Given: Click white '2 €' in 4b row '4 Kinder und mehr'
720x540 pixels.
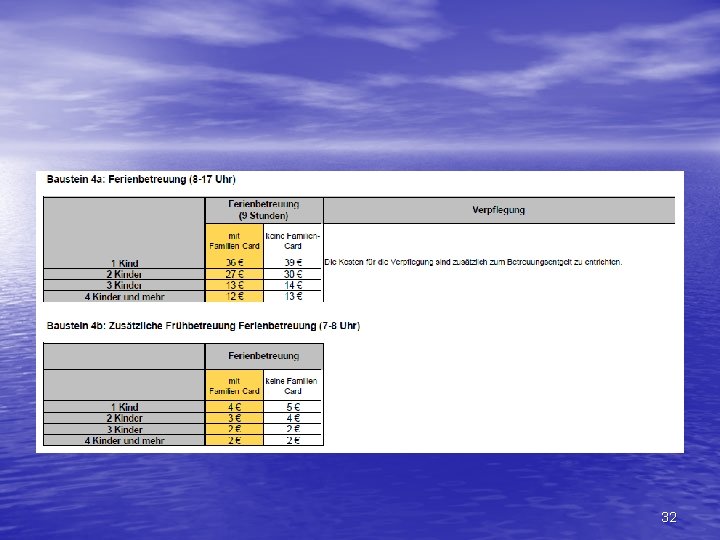Looking at the screenshot, I should pyautogui.click(x=293, y=440).
